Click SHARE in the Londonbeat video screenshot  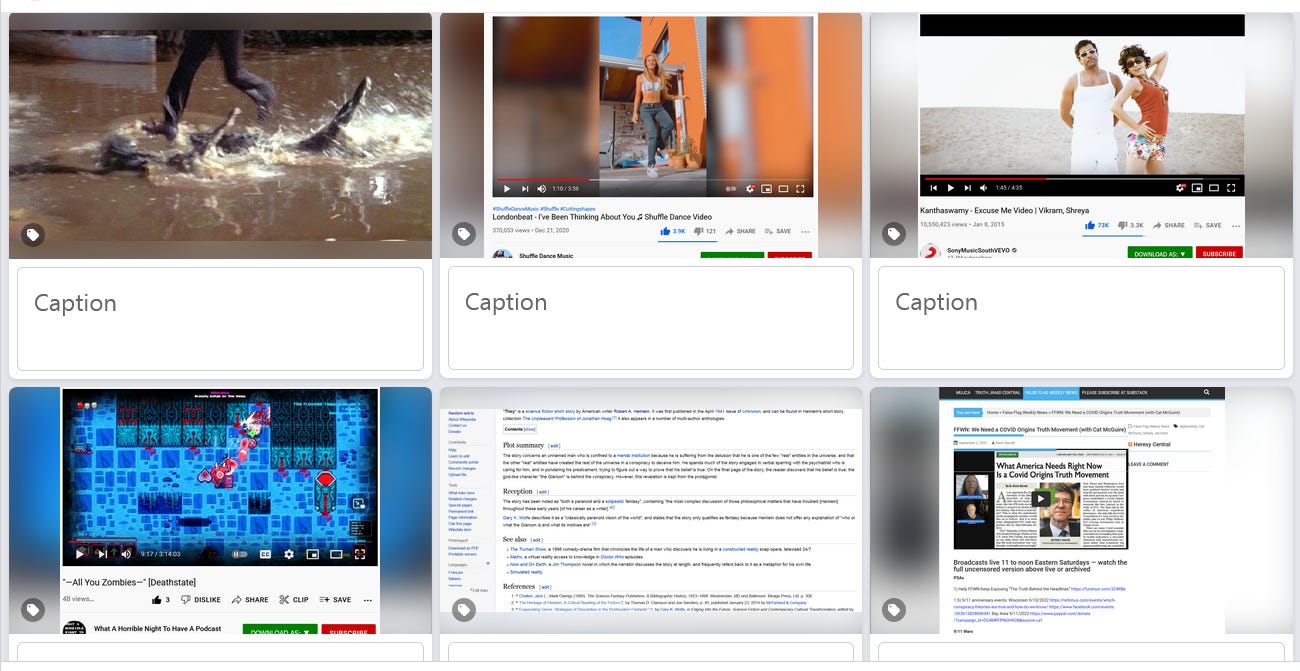[741, 231]
